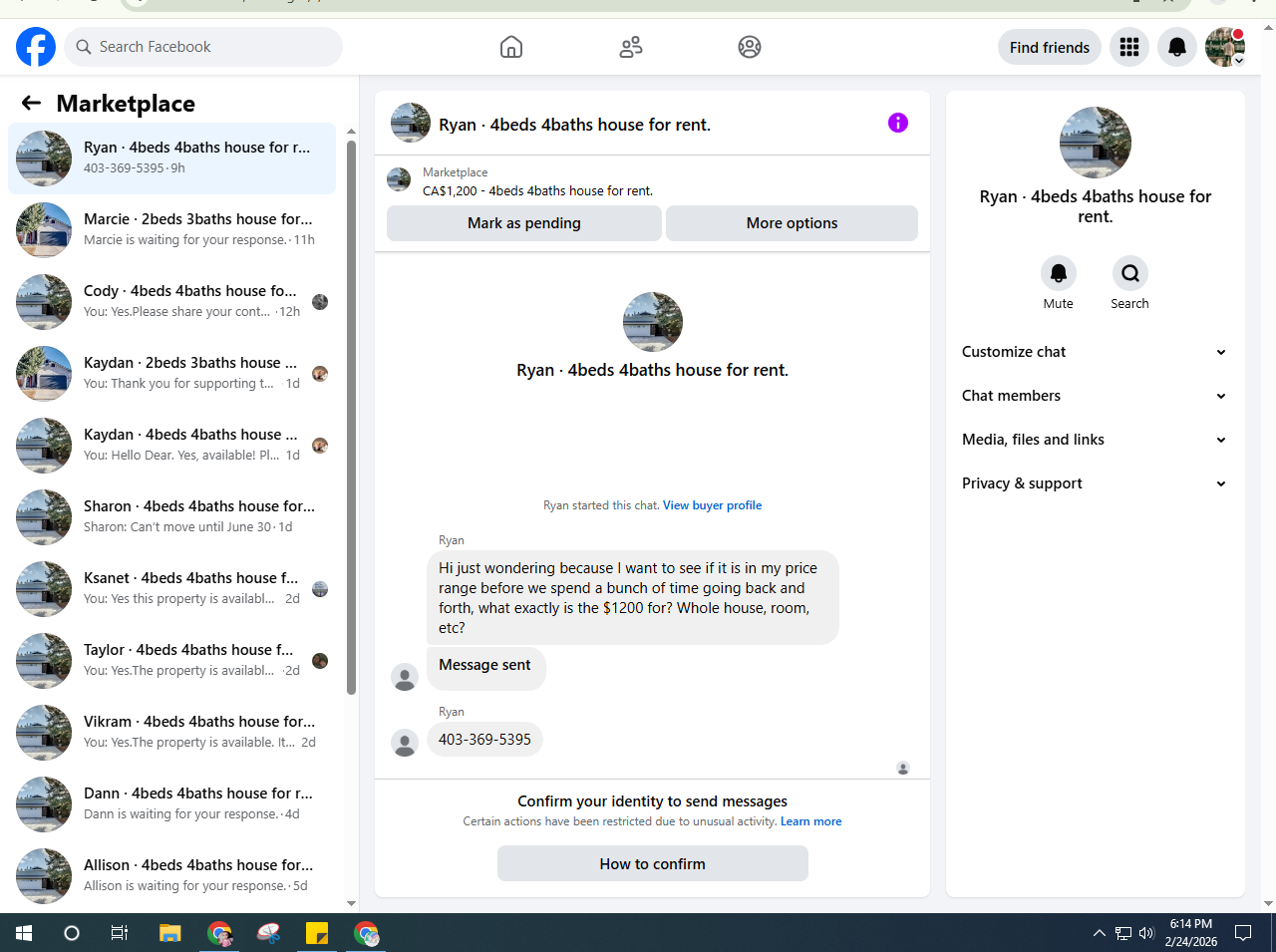Viewport: 1276px width, 952px height.
Task: Open Sharon's conversation about June 30
Action: click(171, 517)
